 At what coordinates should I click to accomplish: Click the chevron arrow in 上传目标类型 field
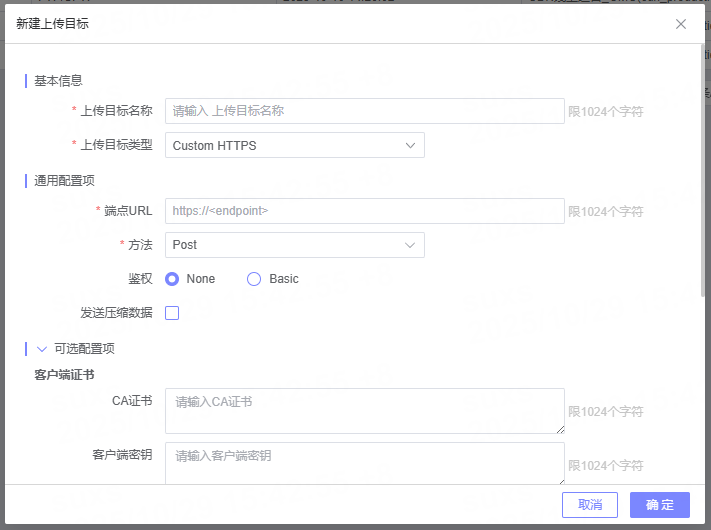(x=410, y=146)
